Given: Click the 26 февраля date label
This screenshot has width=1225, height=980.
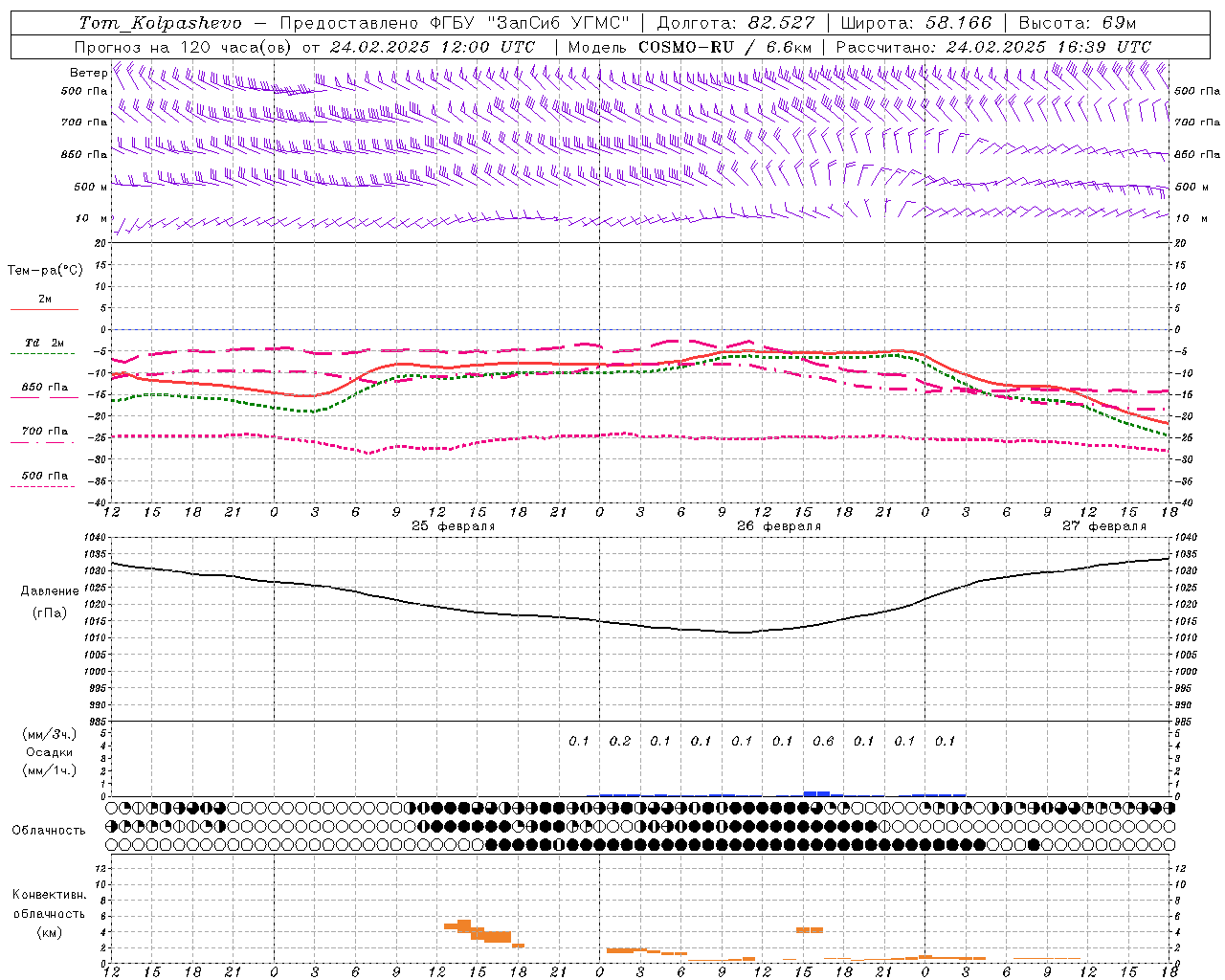Looking at the screenshot, I should 779,526.
